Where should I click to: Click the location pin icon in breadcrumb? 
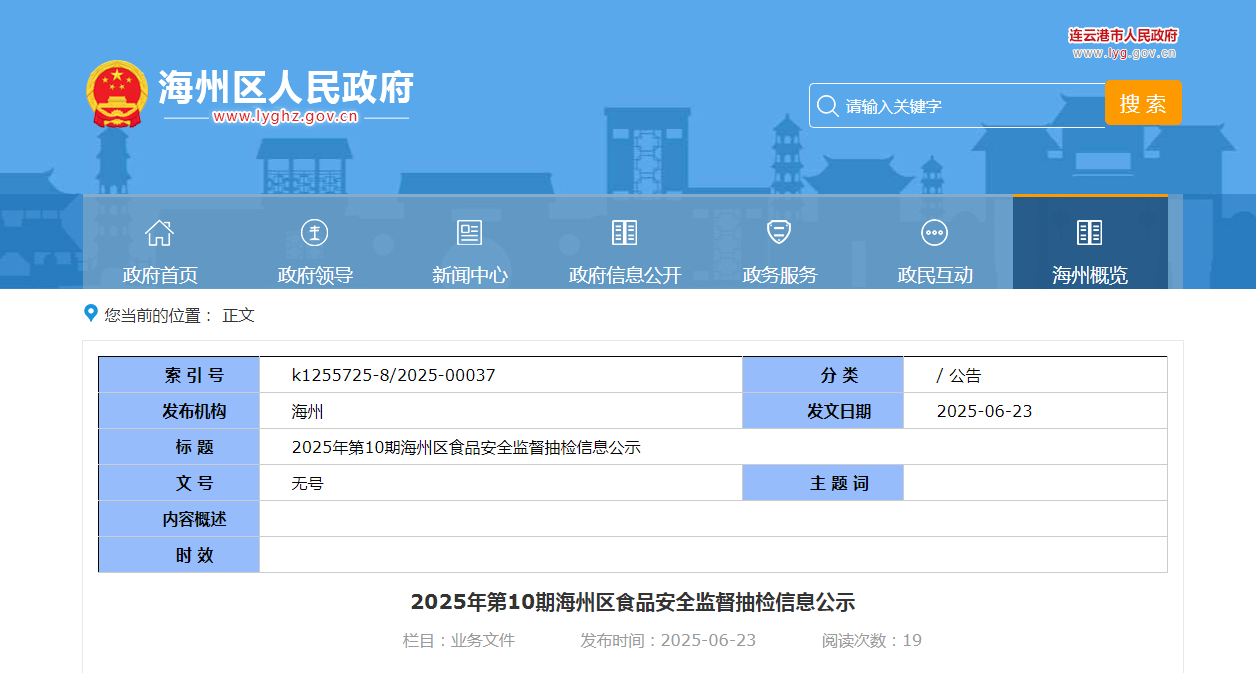pyautogui.click(x=91, y=314)
